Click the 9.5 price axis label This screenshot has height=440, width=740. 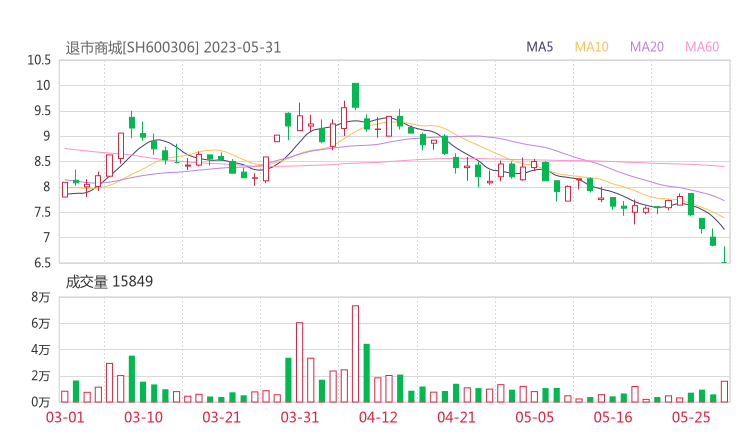[42, 111]
